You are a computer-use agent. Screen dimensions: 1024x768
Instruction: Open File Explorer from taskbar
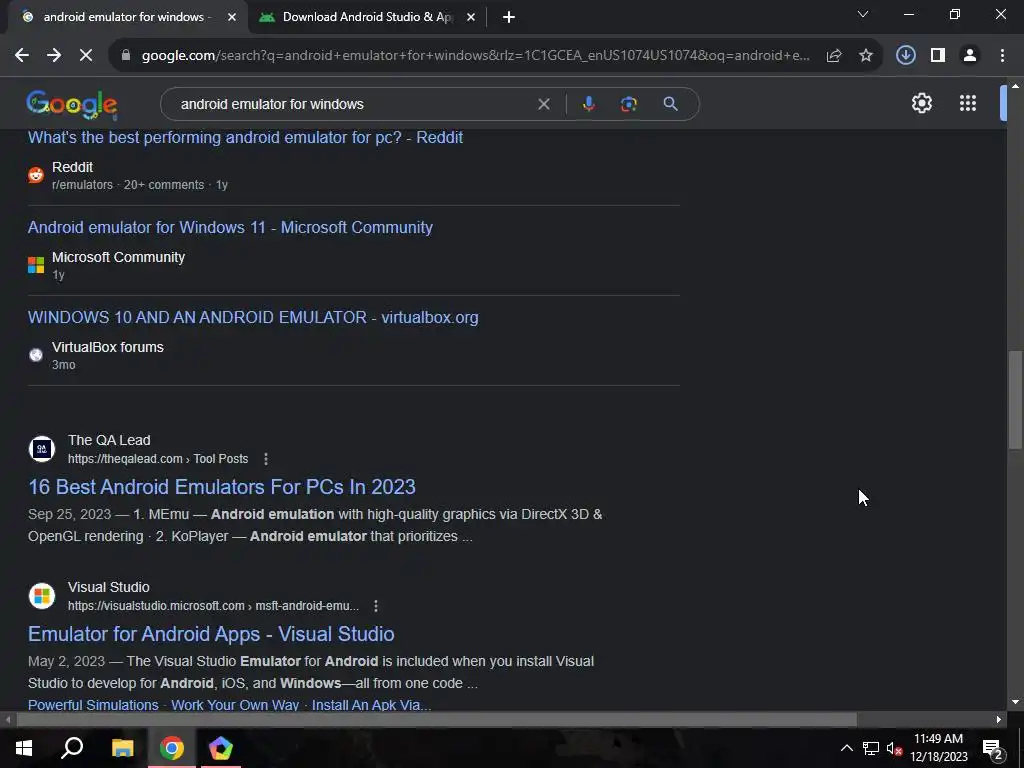pyautogui.click(x=122, y=748)
